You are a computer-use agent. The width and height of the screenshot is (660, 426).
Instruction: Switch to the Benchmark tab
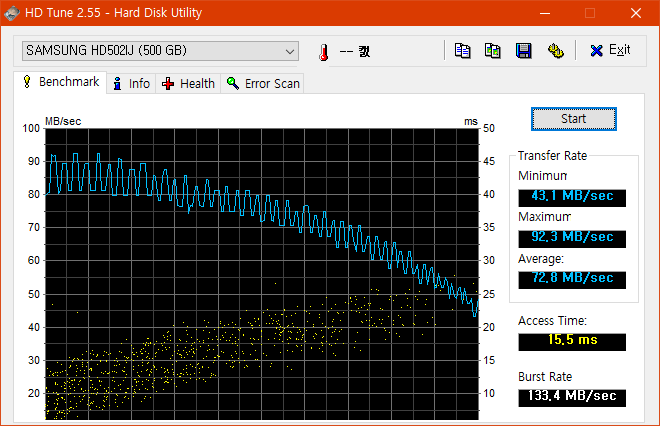[x=60, y=82]
